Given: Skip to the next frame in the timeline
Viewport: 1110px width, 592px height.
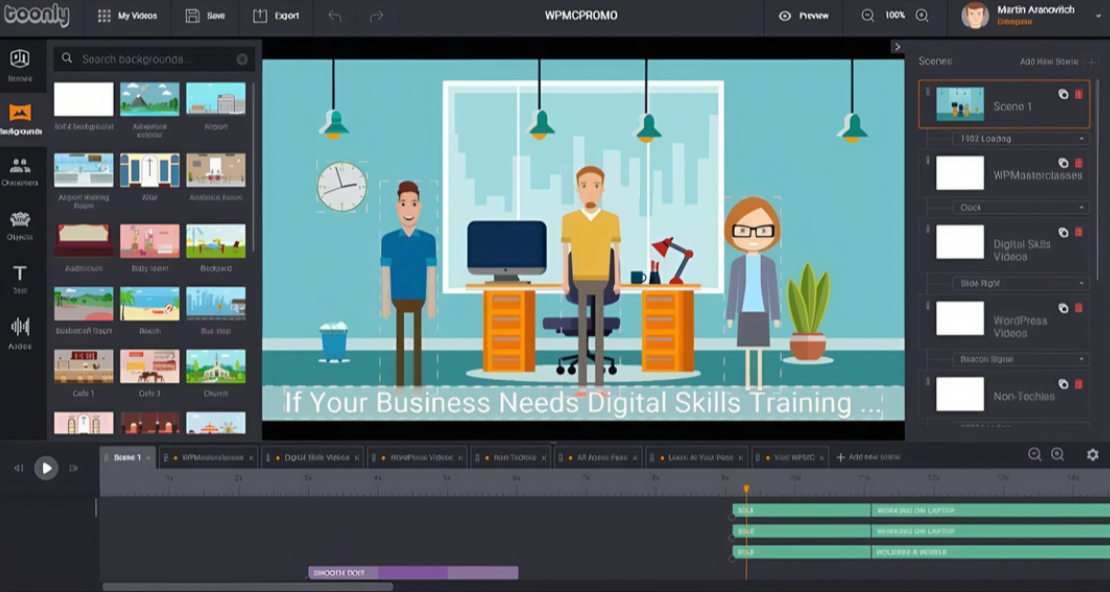Looking at the screenshot, I should (73, 468).
